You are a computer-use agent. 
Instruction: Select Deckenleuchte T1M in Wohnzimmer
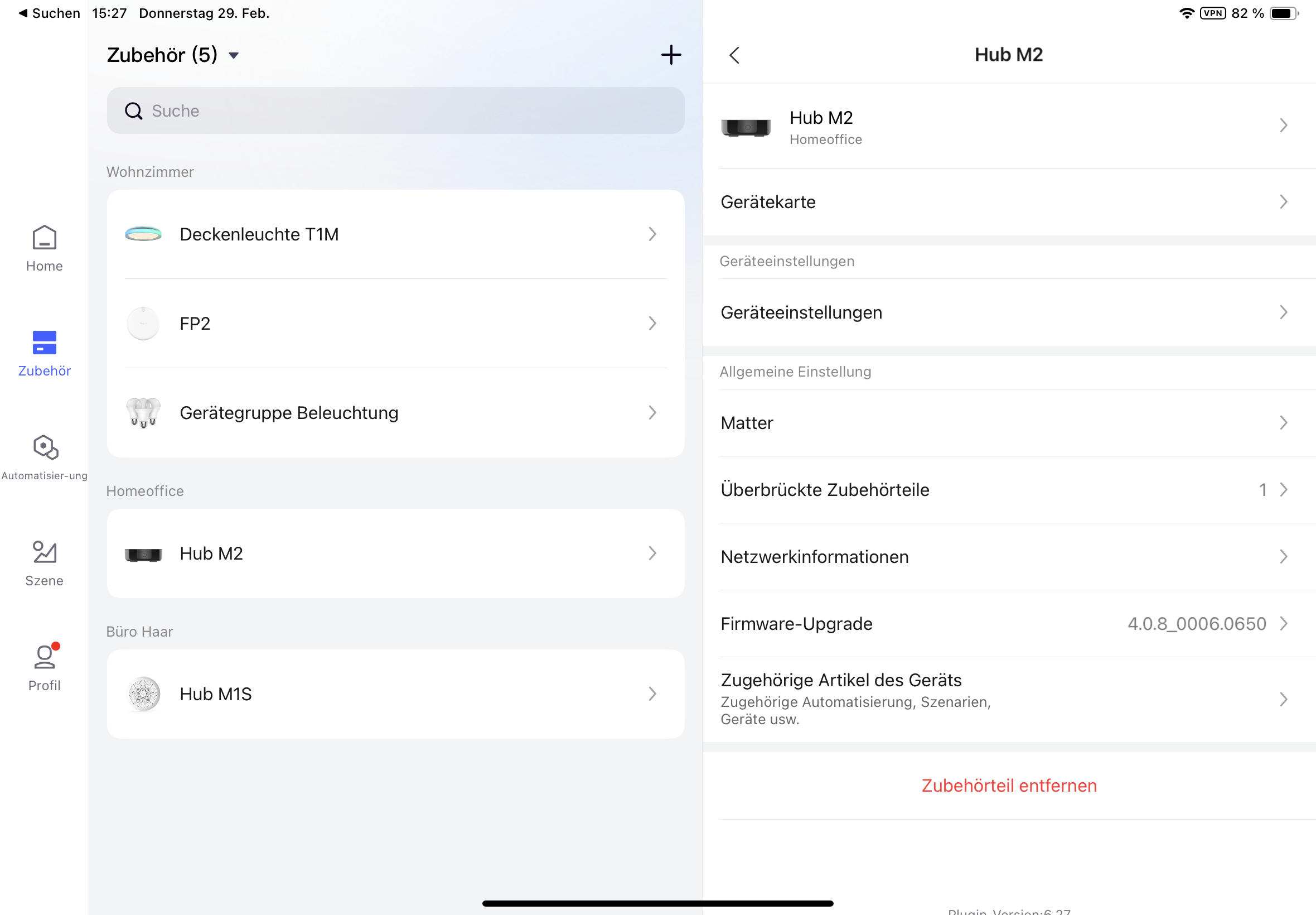[x=395, y=234]
